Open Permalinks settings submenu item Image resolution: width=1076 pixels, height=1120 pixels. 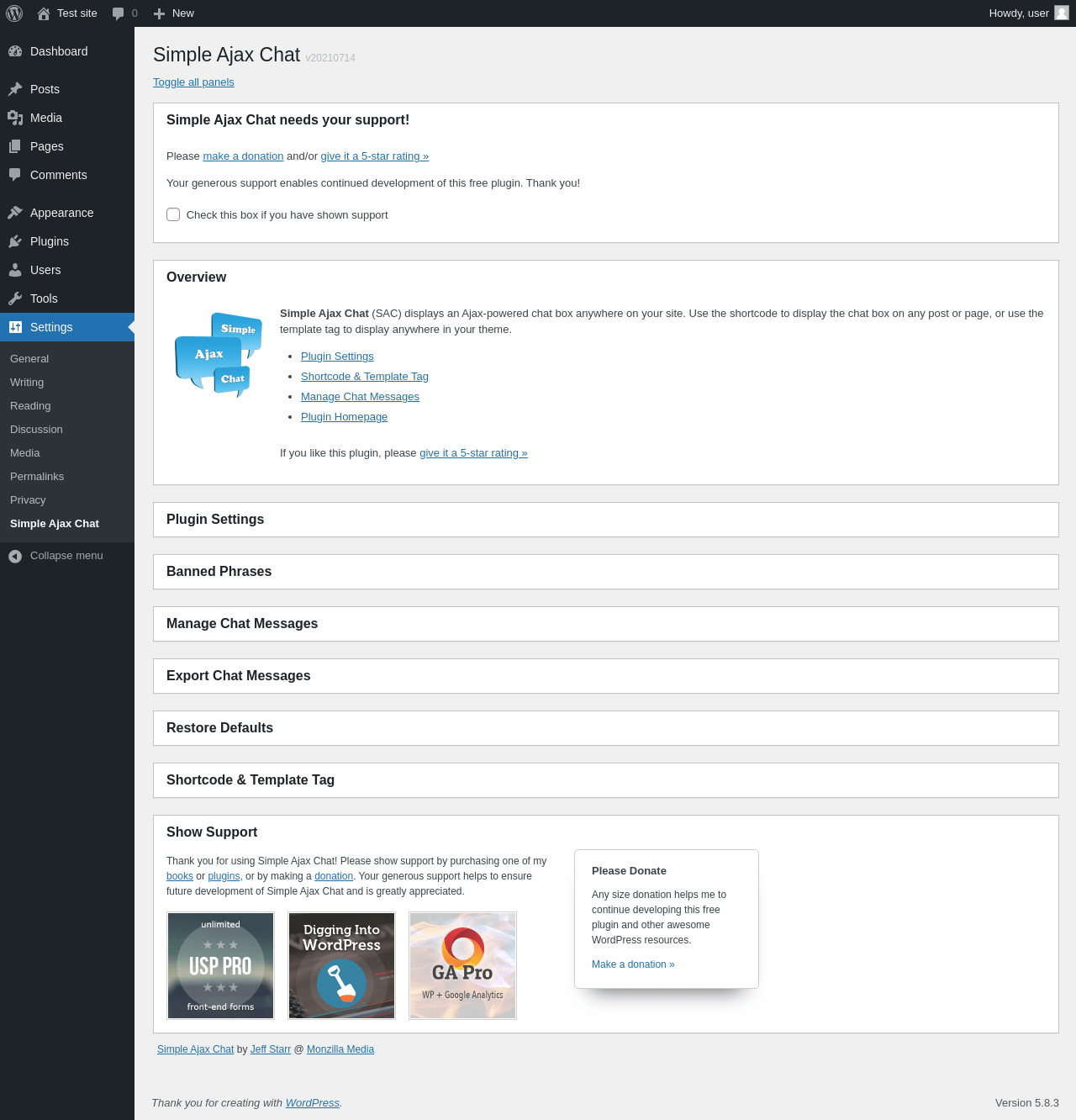click(x=67, y=477)
